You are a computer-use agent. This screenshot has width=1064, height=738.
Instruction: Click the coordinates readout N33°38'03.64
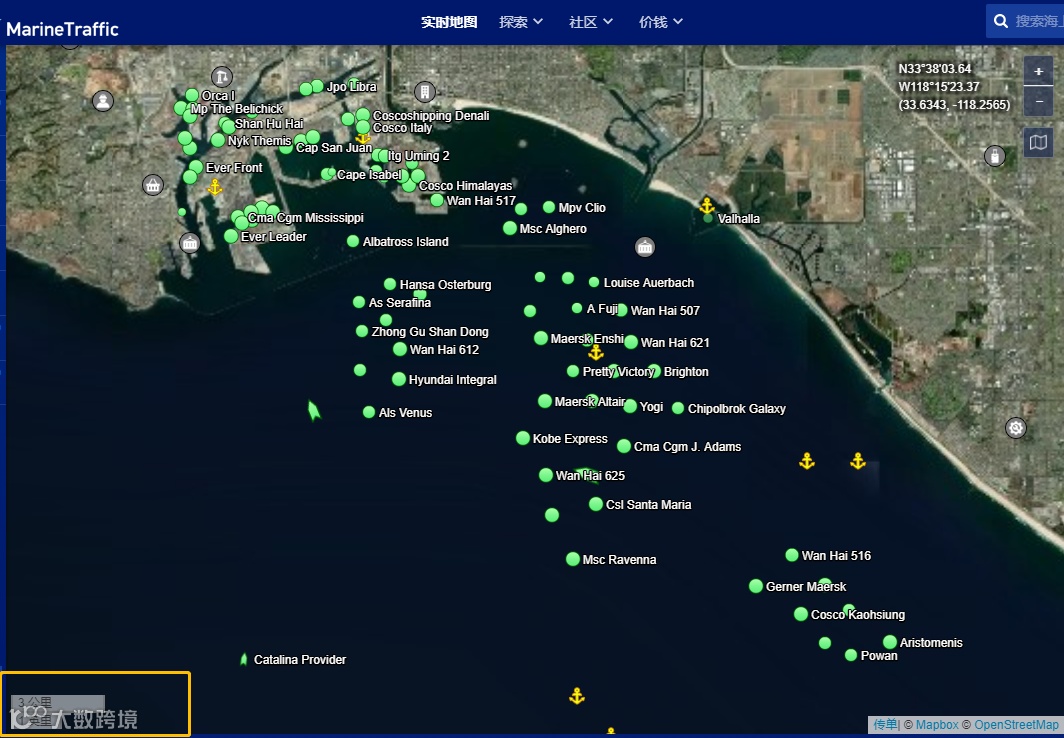935,69
